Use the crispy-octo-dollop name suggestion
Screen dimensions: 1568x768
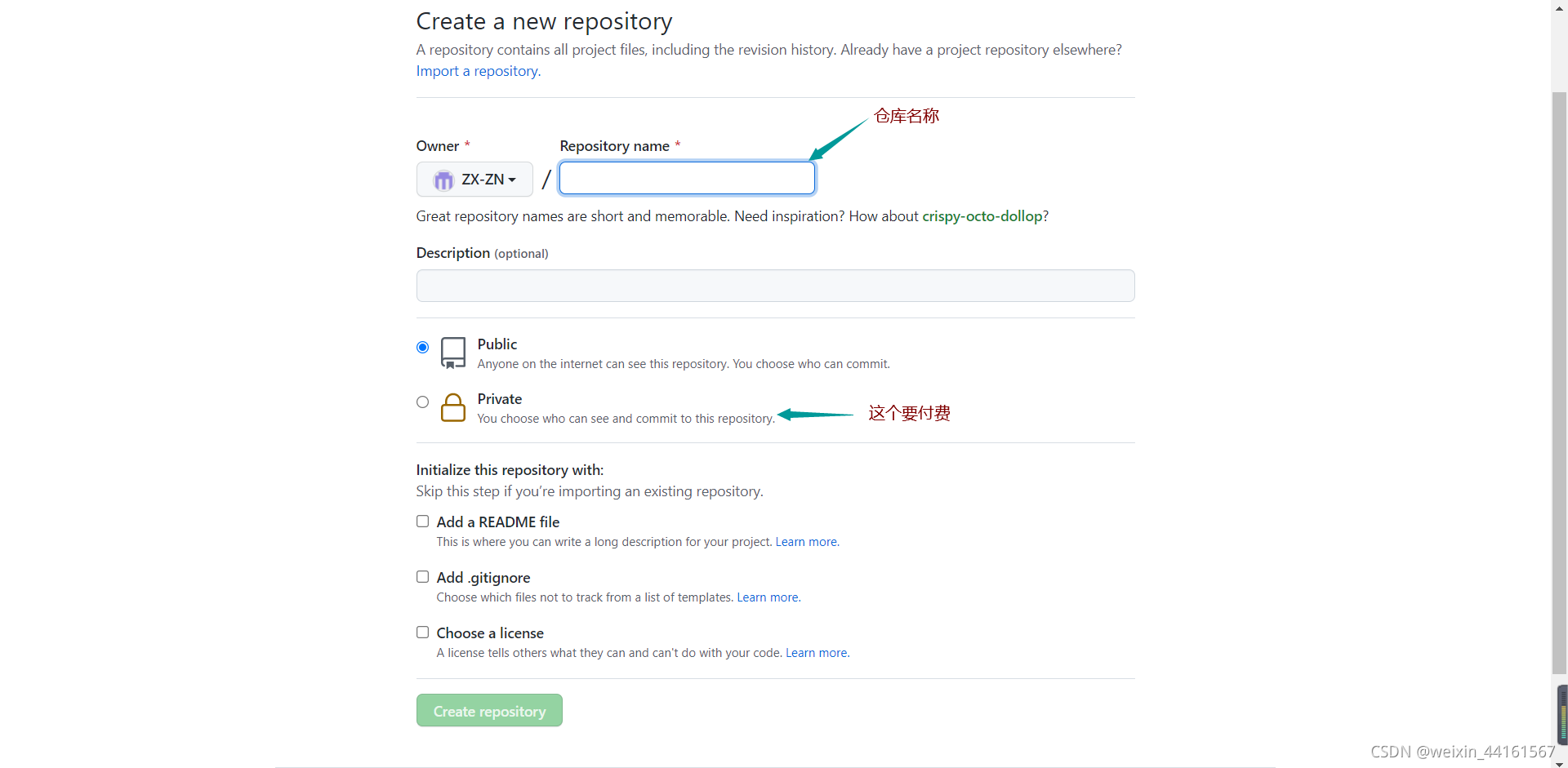pyautogui.click(x=982, y=216)
